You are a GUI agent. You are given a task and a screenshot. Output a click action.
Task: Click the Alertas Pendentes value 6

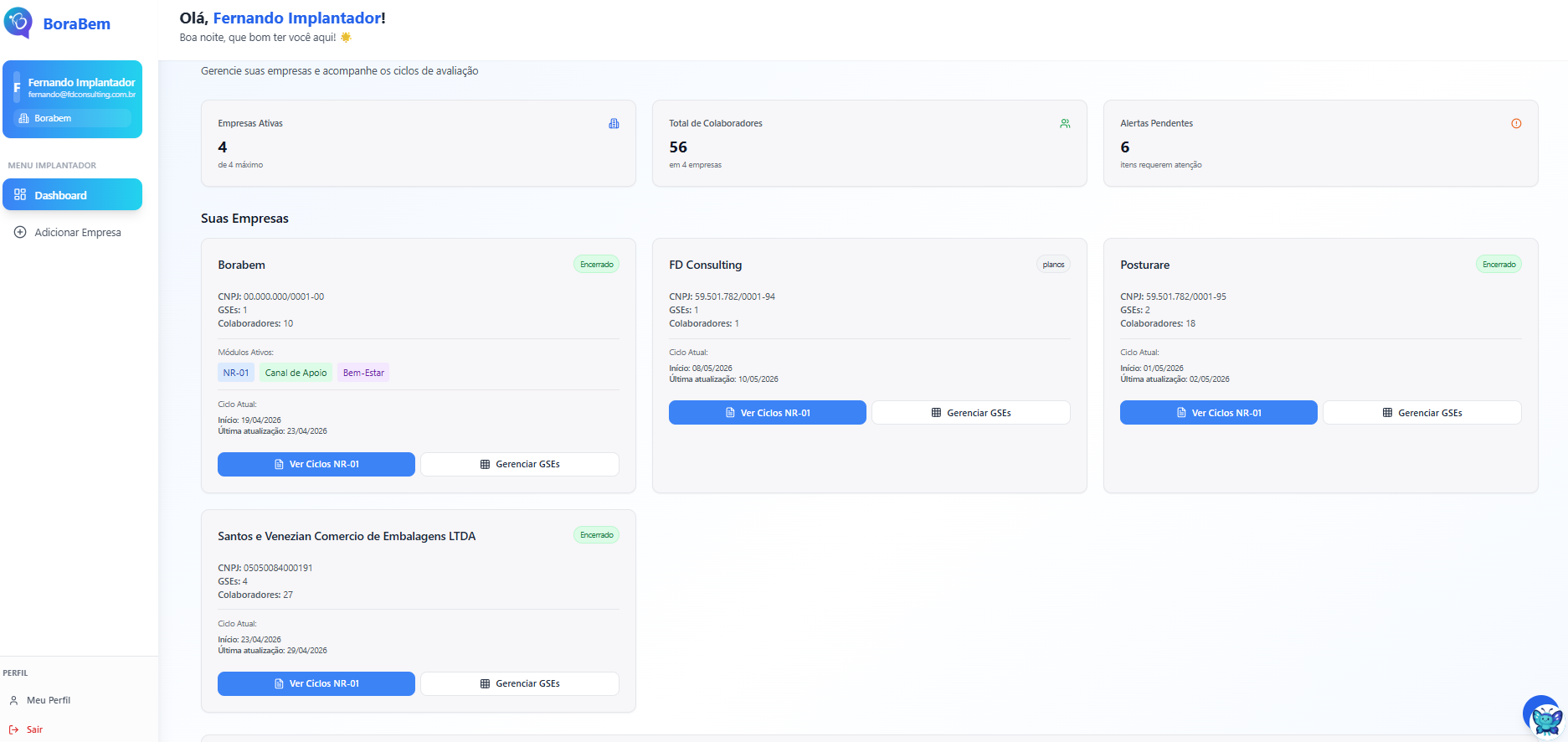[x=1125, y=147]
